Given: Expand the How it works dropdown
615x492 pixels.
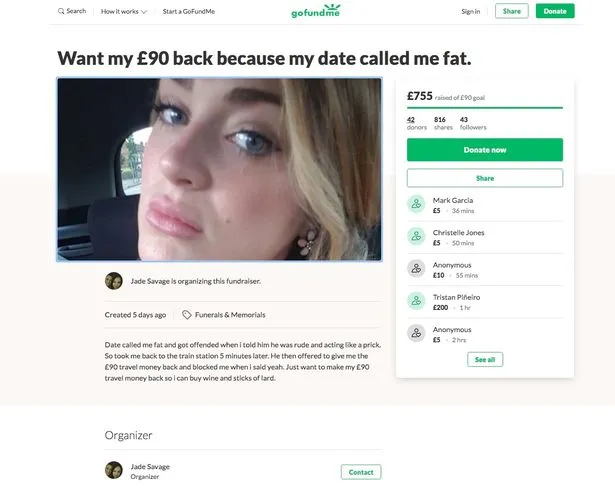Looking at the screenshot, I should 124,11.
